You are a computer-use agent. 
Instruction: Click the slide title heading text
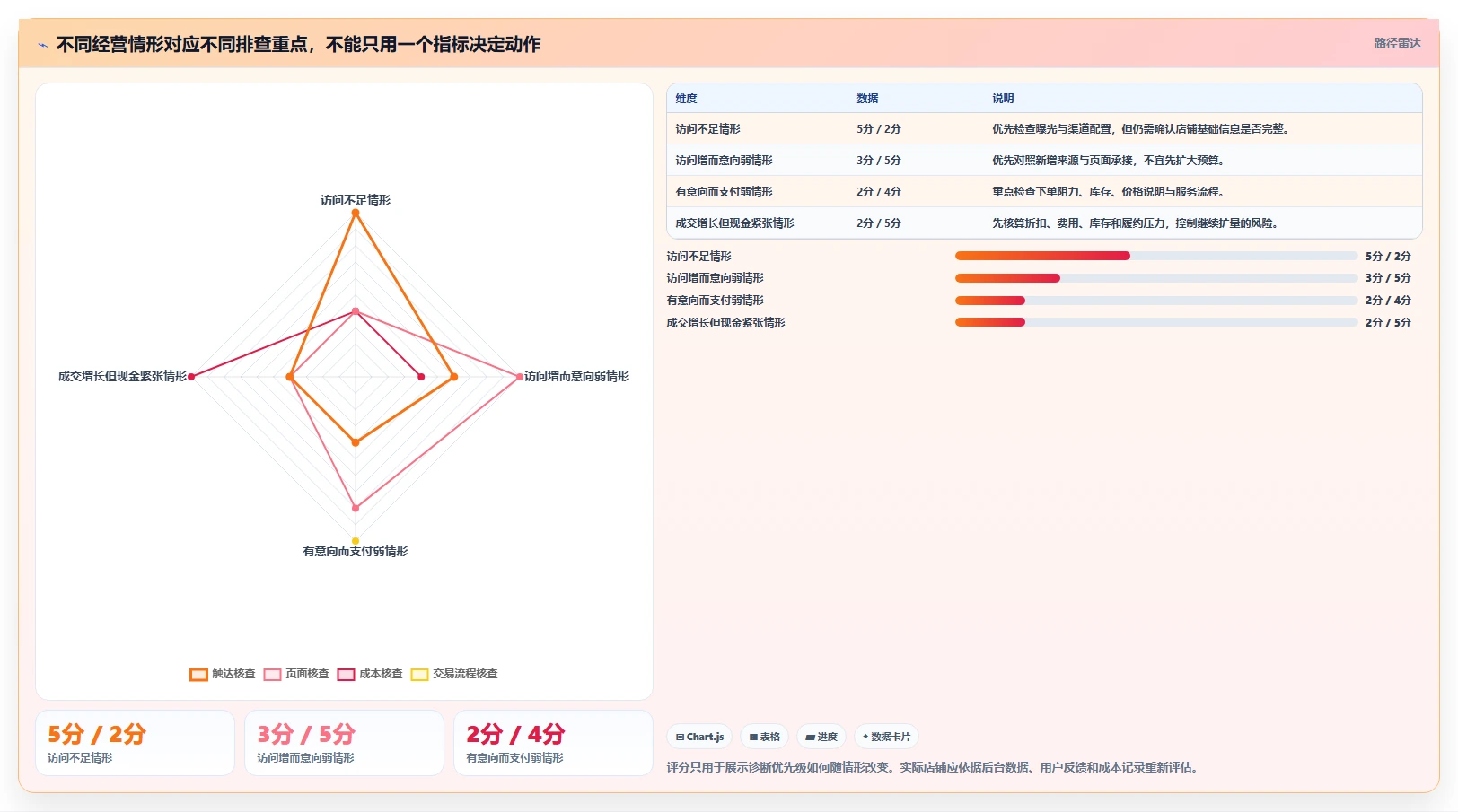coord(298,45)
